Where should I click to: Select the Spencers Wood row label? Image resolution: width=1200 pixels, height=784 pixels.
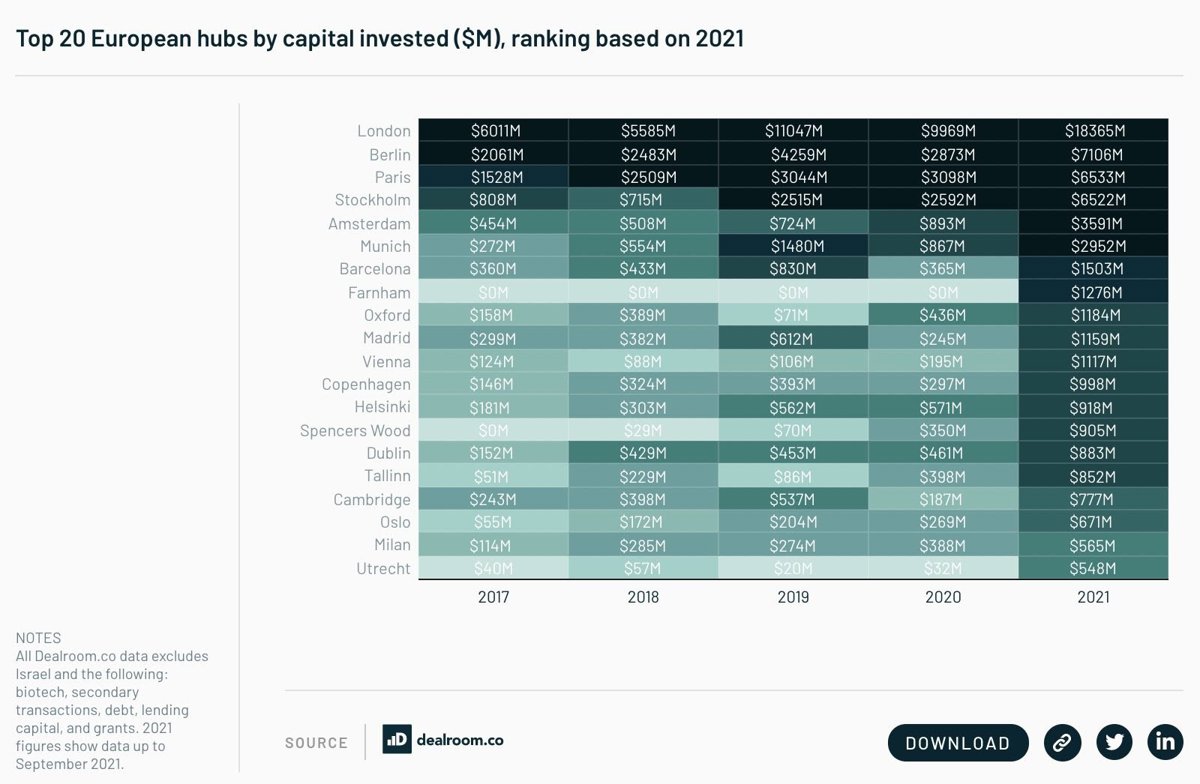tap(355, 430)
